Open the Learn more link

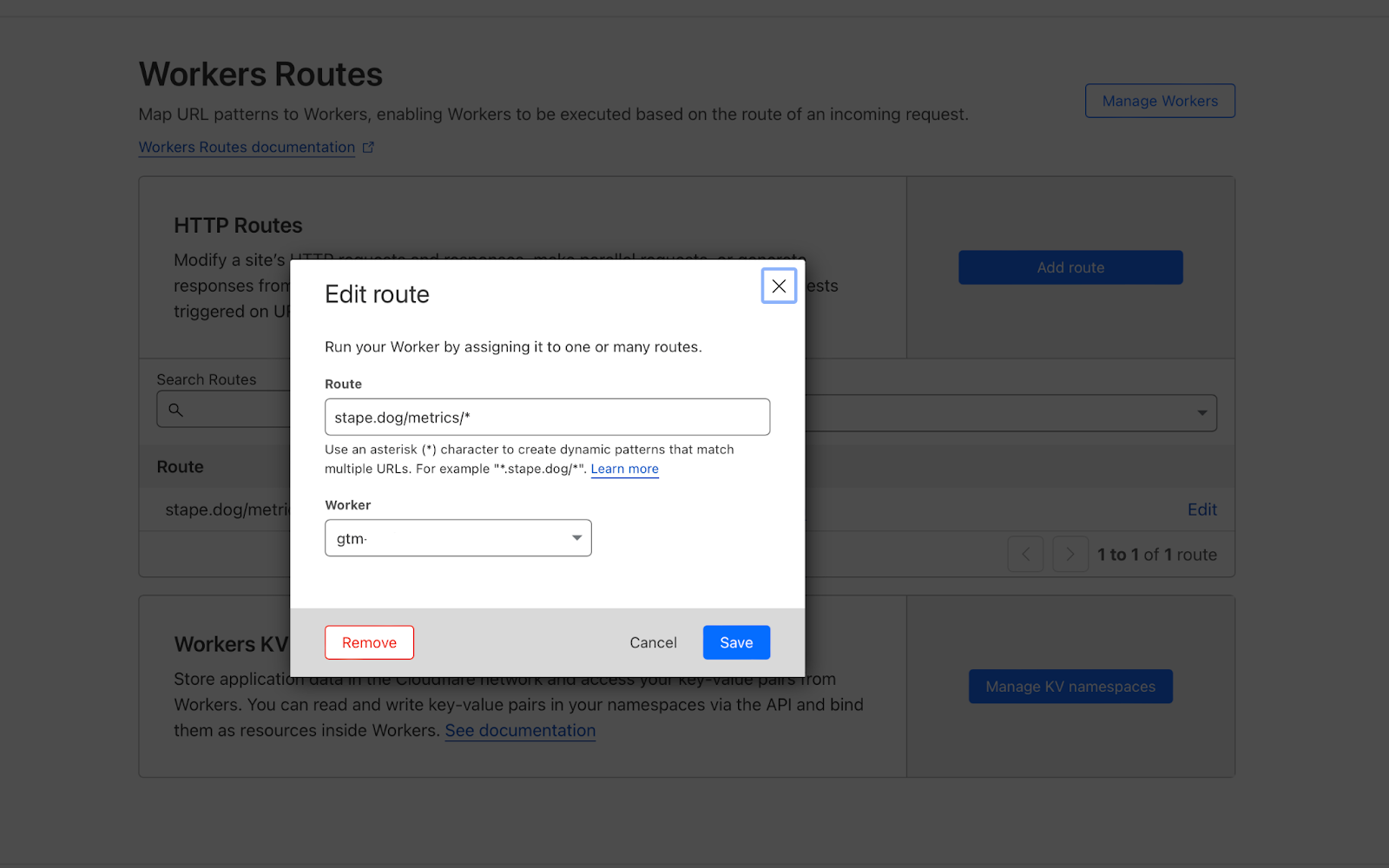click(624, 469)
